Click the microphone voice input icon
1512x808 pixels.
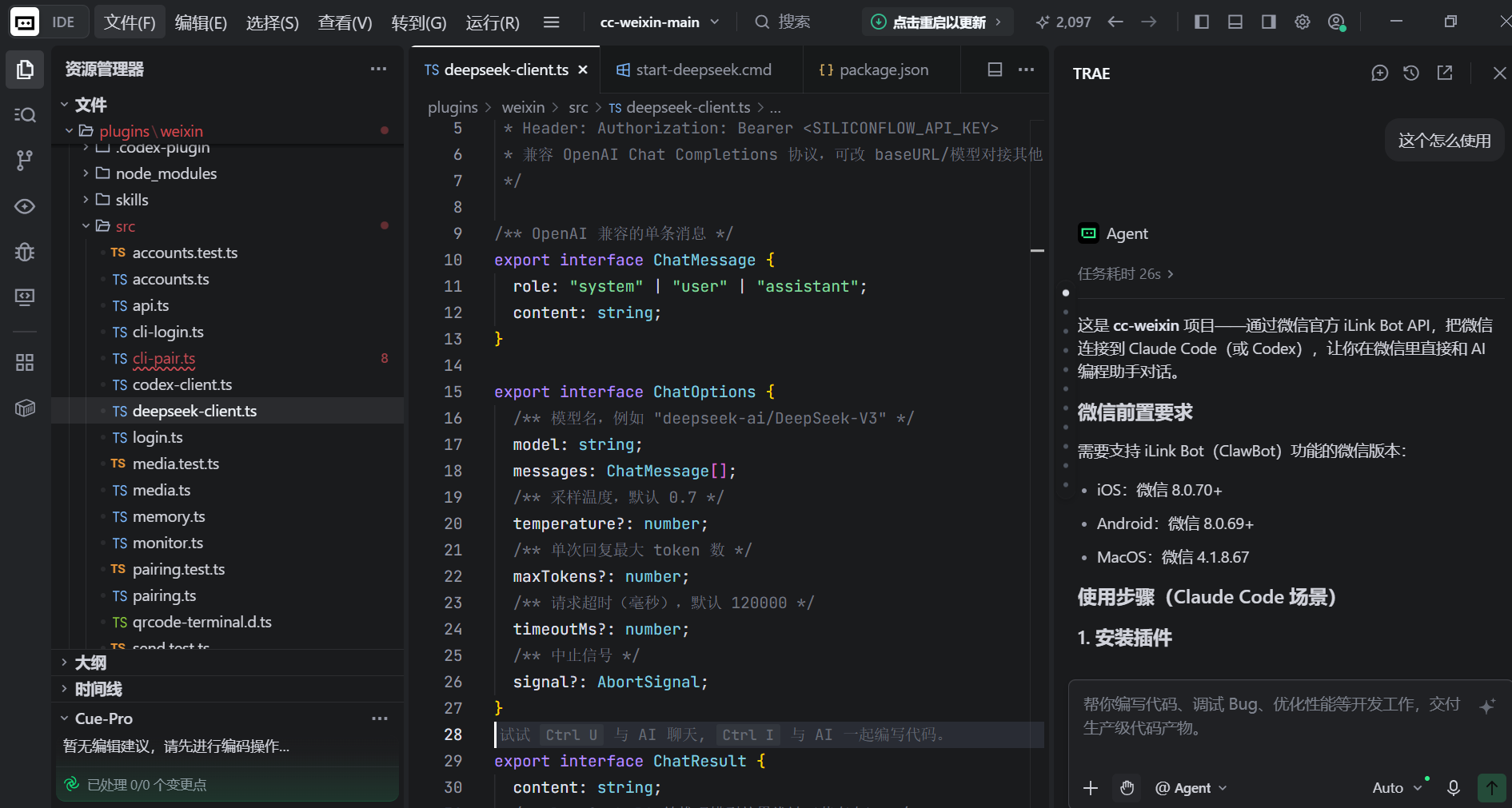pyautogui.click(x=1454, y=788)
